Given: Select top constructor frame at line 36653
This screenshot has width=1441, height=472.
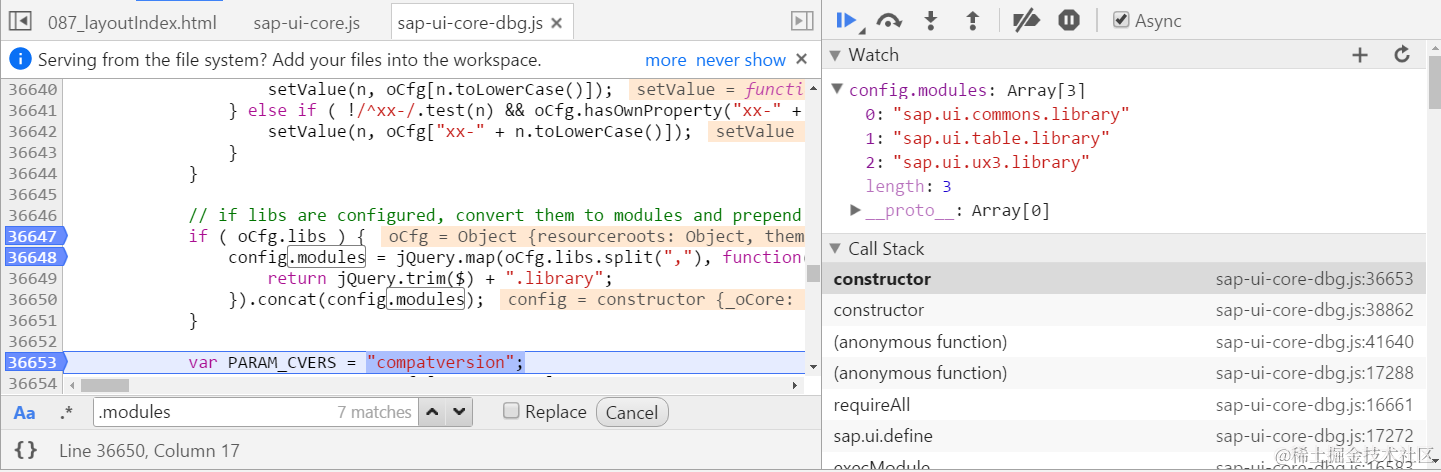Looking at the screenshot, I should [1124, 279].
